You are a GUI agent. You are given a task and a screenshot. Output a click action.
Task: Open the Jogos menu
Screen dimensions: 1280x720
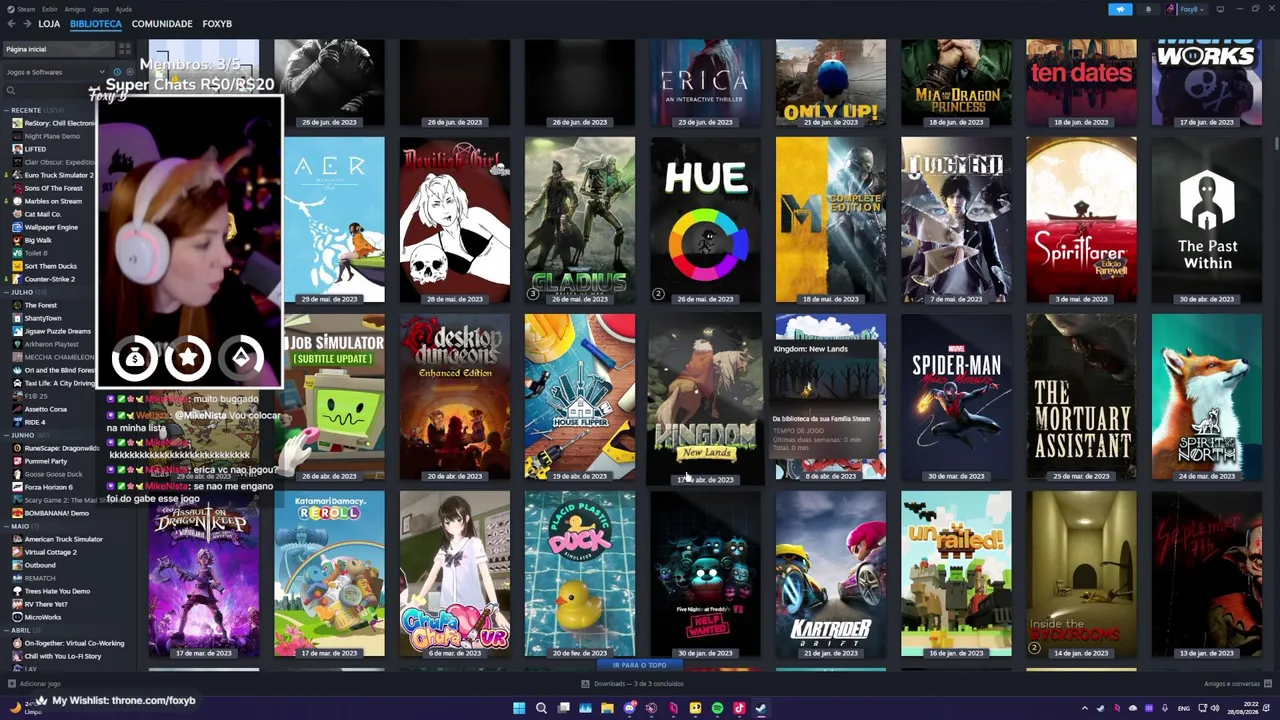coord(101,9)
